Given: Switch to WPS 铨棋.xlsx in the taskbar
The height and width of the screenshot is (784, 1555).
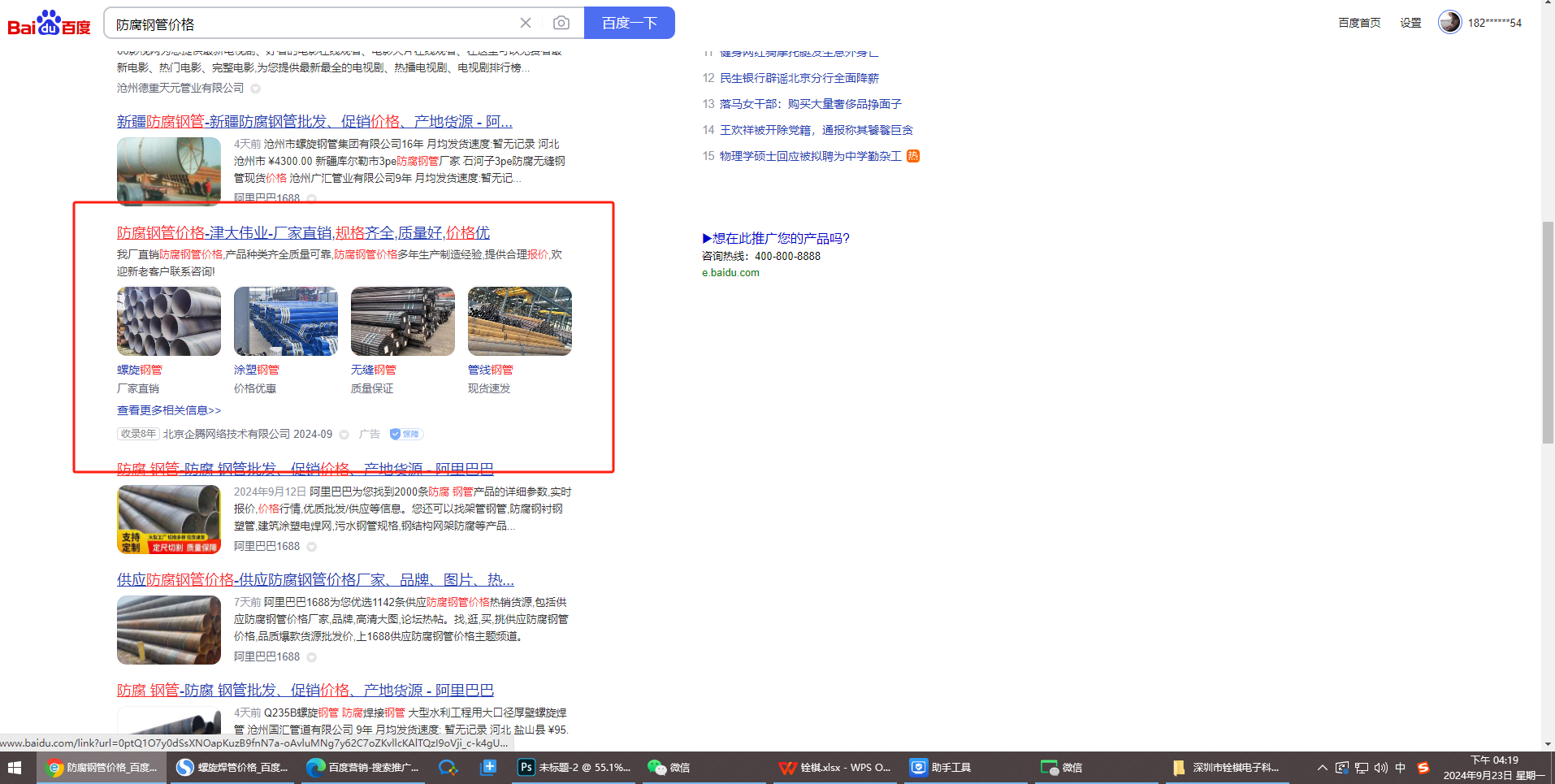Looking at the screenshot, I should [x=834, y=768].
